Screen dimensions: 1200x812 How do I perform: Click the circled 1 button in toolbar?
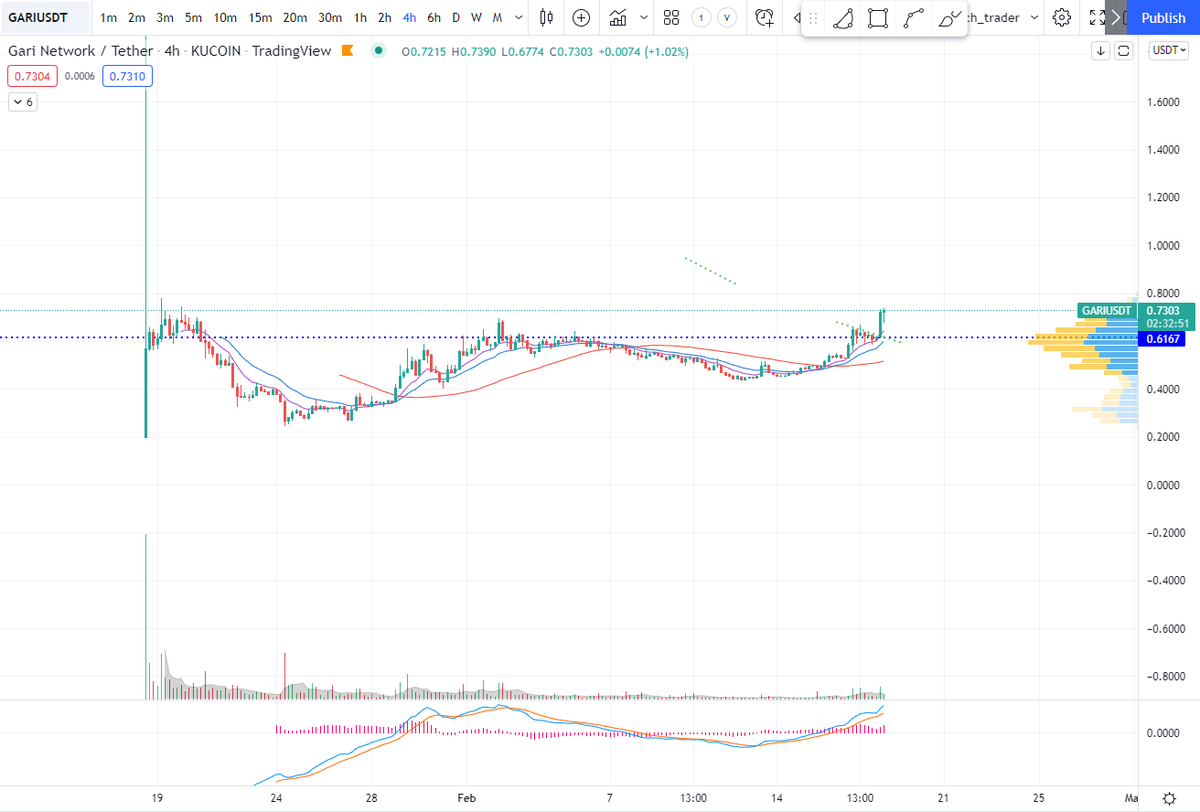(x=702, y=17)
